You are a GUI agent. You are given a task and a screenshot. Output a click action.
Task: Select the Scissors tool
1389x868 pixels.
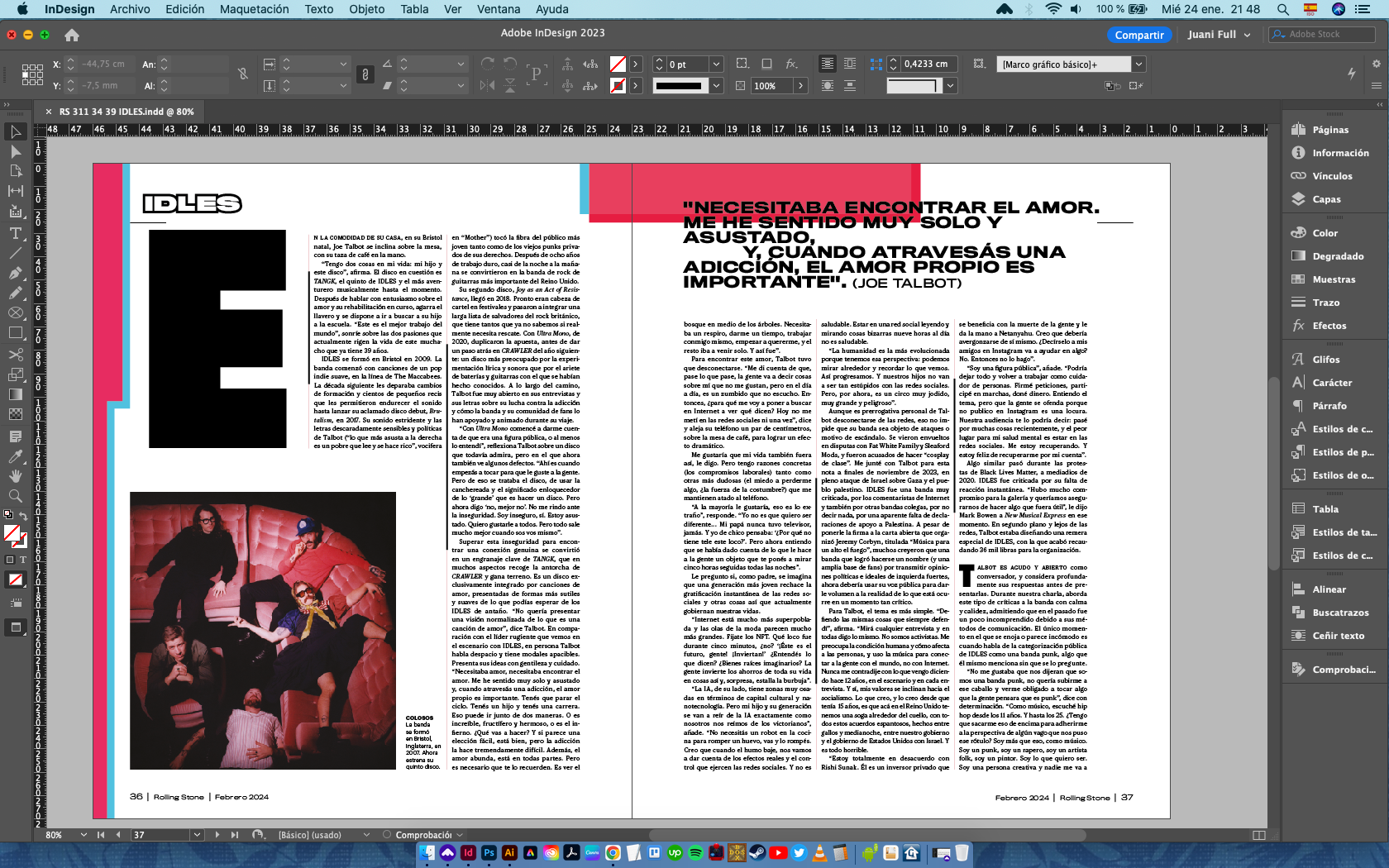coord(16,355)
